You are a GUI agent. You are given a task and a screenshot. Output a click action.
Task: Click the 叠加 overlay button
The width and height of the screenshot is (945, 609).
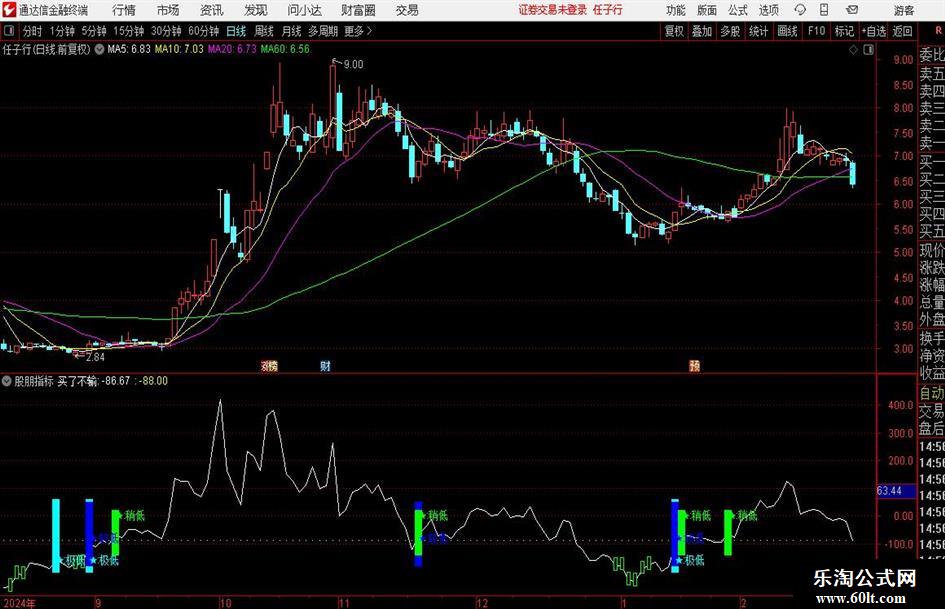click(702, 31)
